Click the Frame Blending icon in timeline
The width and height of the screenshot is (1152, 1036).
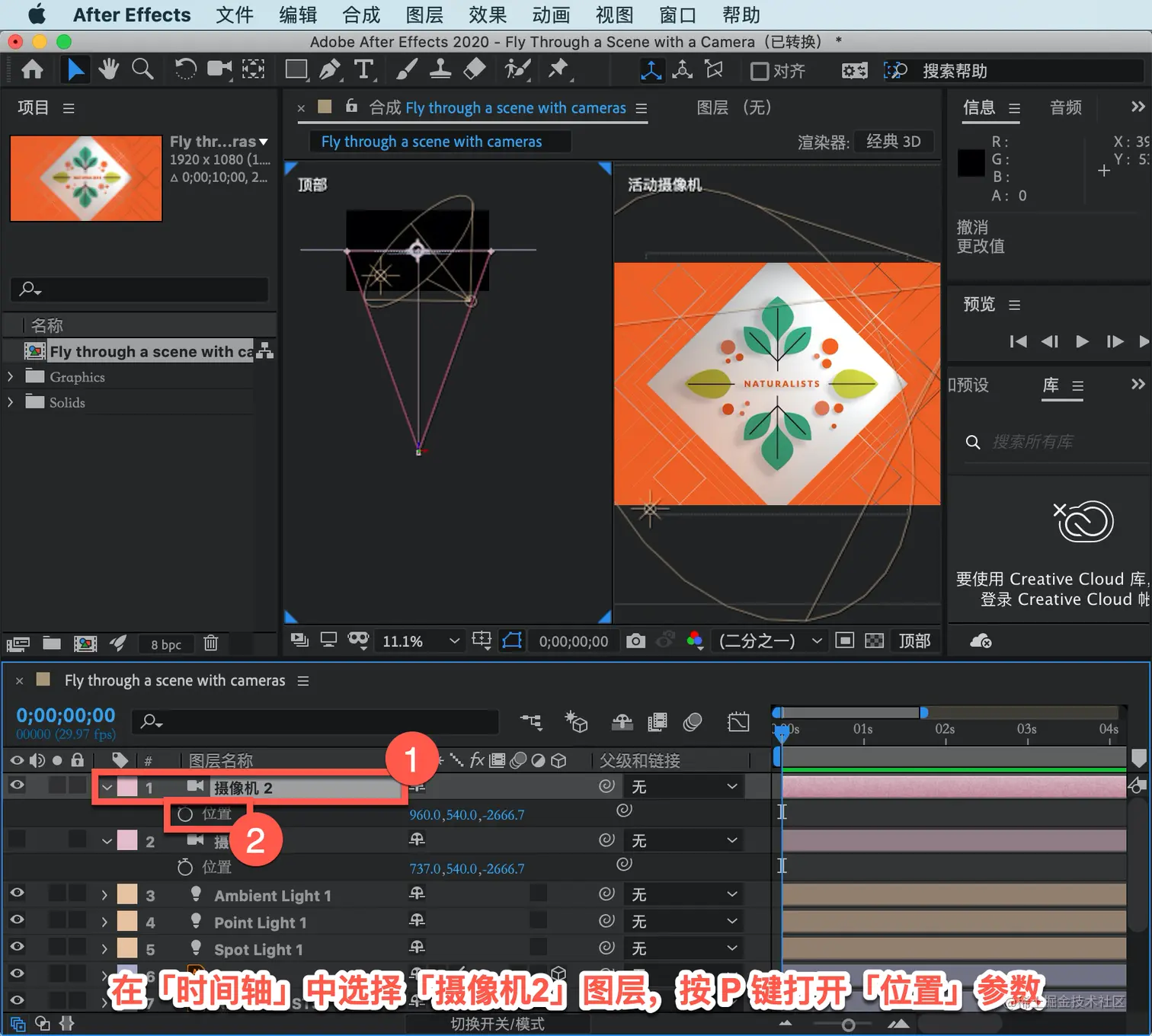click(657, 721)
